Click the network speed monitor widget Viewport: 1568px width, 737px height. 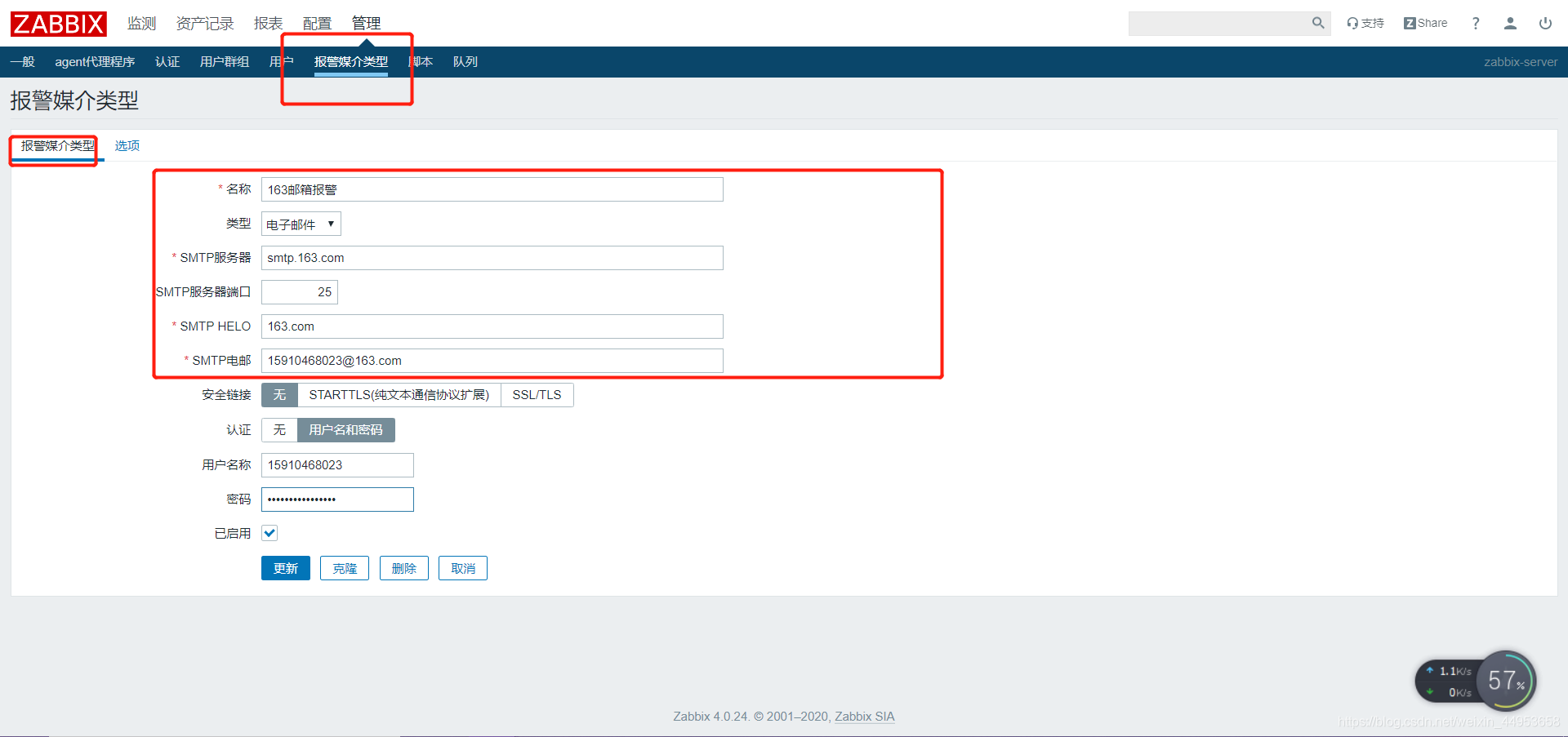coord(1450,682)
